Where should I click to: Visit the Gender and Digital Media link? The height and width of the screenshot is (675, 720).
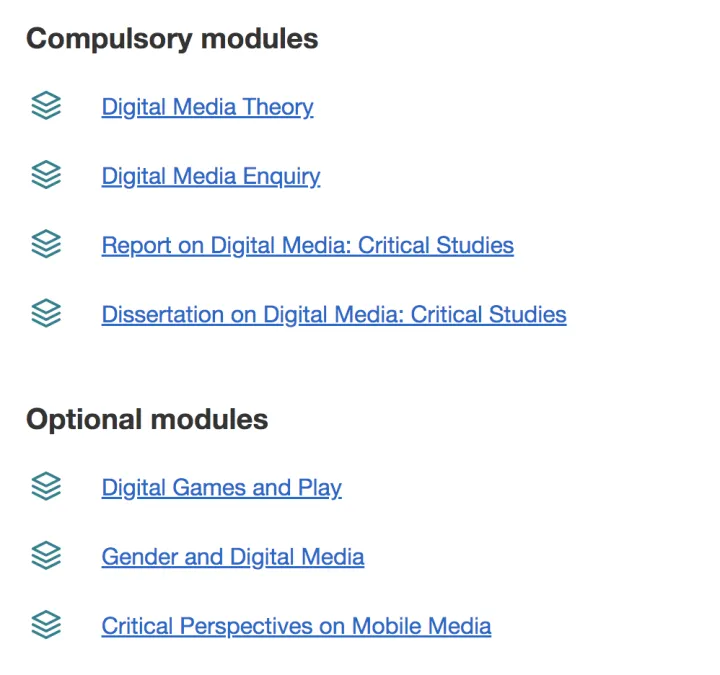tap(233, 557)
